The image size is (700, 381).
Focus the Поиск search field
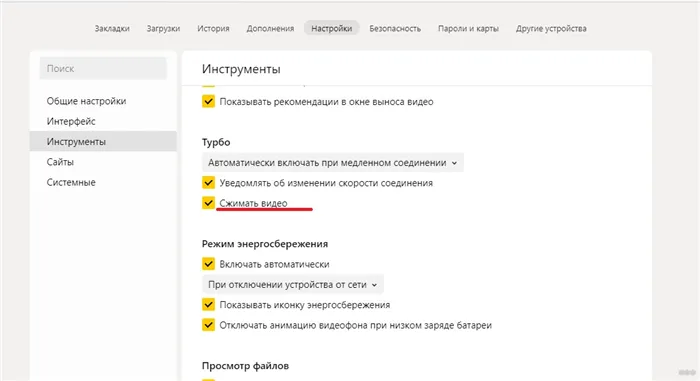pos(103,68)
